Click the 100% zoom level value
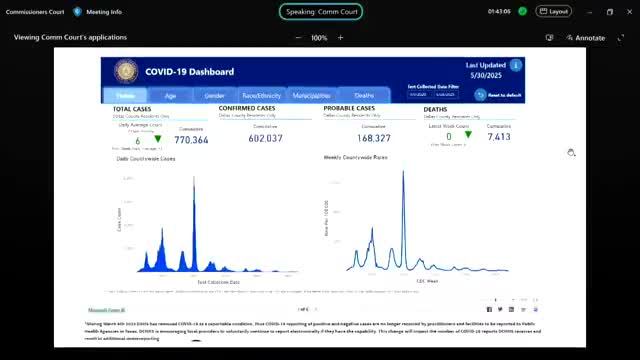Viewport: 640px width, 360px height. click(319, 38)
